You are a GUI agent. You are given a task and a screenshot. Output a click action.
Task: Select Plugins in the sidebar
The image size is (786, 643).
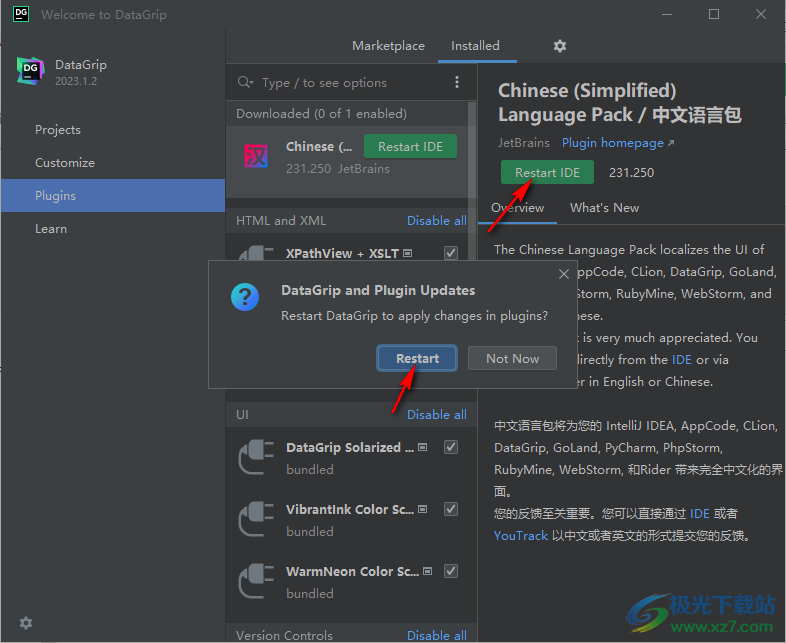tap(113, 195)
